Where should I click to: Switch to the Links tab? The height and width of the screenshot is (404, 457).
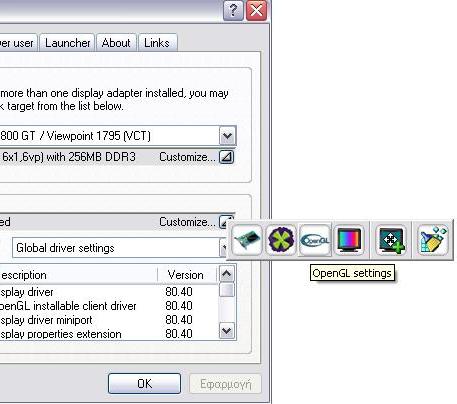coord(157,43)
